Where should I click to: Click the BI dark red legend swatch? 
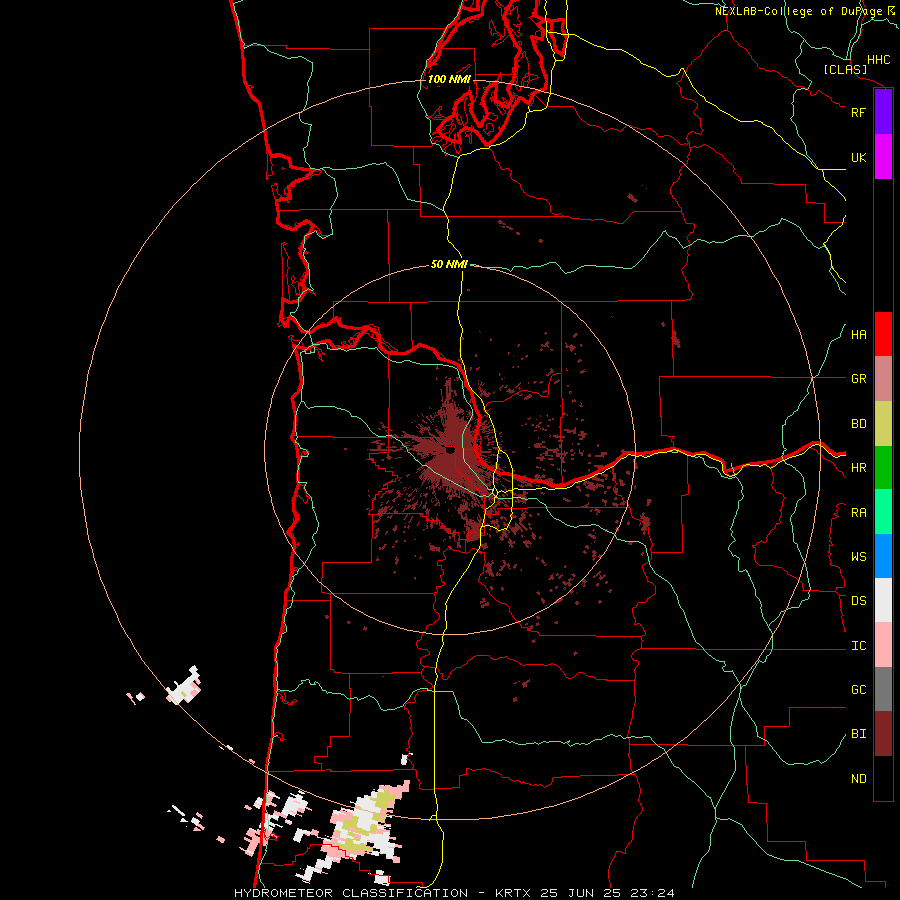[883, 734]
